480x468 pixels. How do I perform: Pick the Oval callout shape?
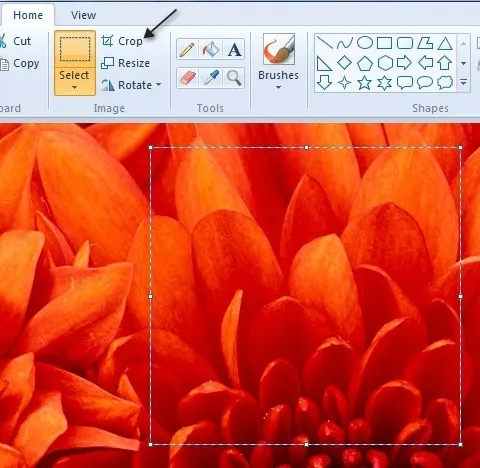point(425,83)
